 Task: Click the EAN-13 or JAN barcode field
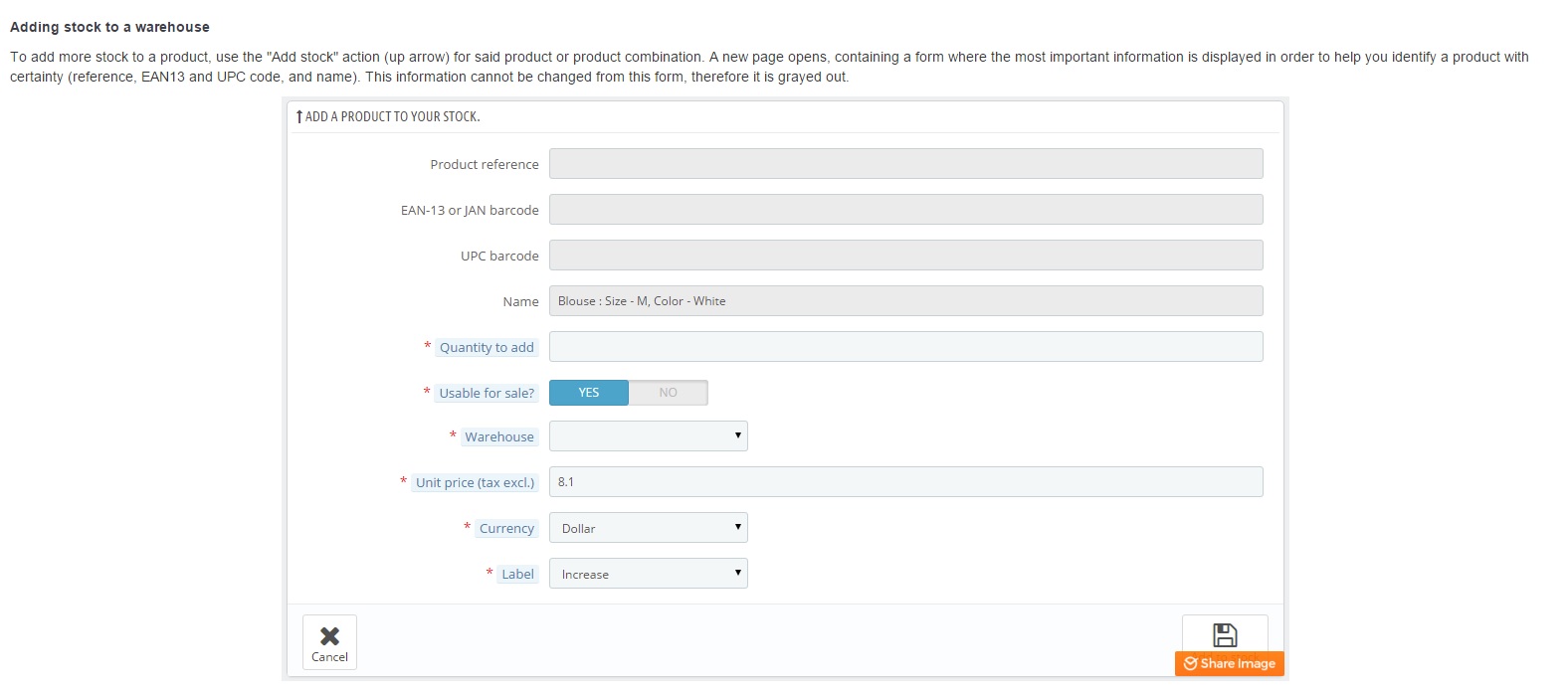click(x=905, y=210)
